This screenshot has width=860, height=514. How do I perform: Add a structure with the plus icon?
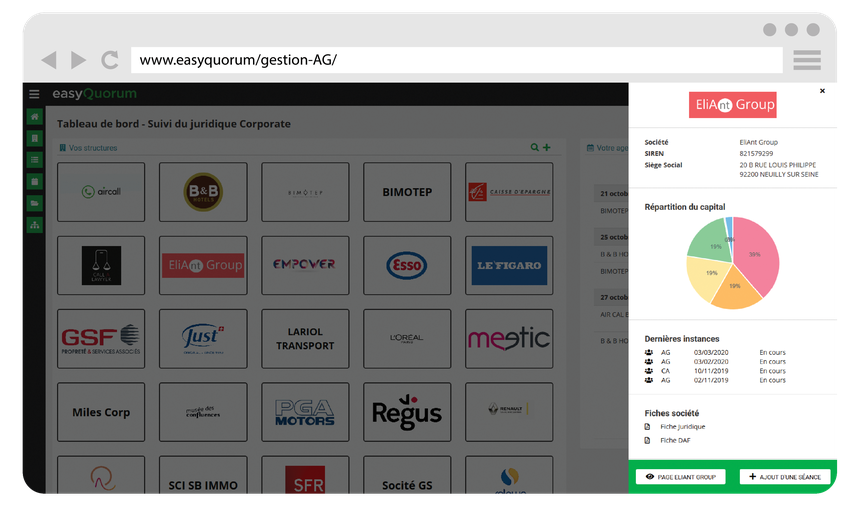(x=547, y=147)
